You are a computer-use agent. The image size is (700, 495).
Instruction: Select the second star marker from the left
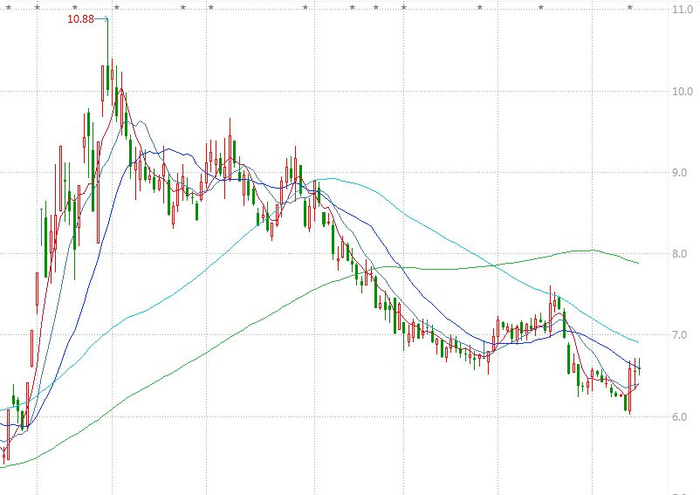[x=38, y=7]
